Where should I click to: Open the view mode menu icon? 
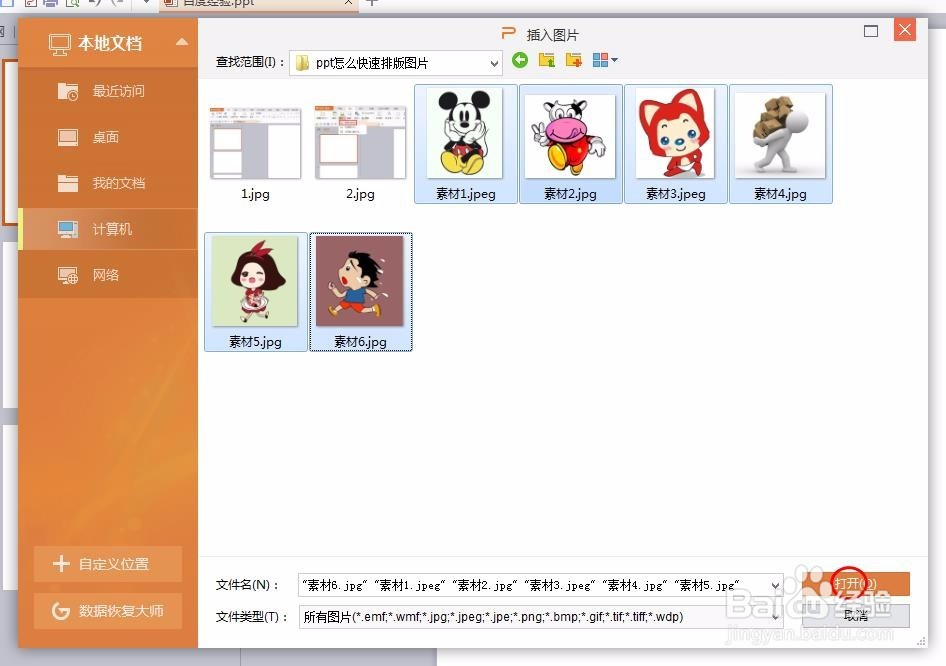point(605,60)
